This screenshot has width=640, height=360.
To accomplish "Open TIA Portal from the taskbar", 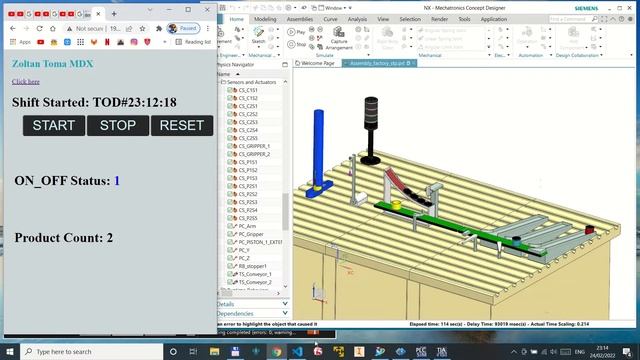I will point(442,351).
